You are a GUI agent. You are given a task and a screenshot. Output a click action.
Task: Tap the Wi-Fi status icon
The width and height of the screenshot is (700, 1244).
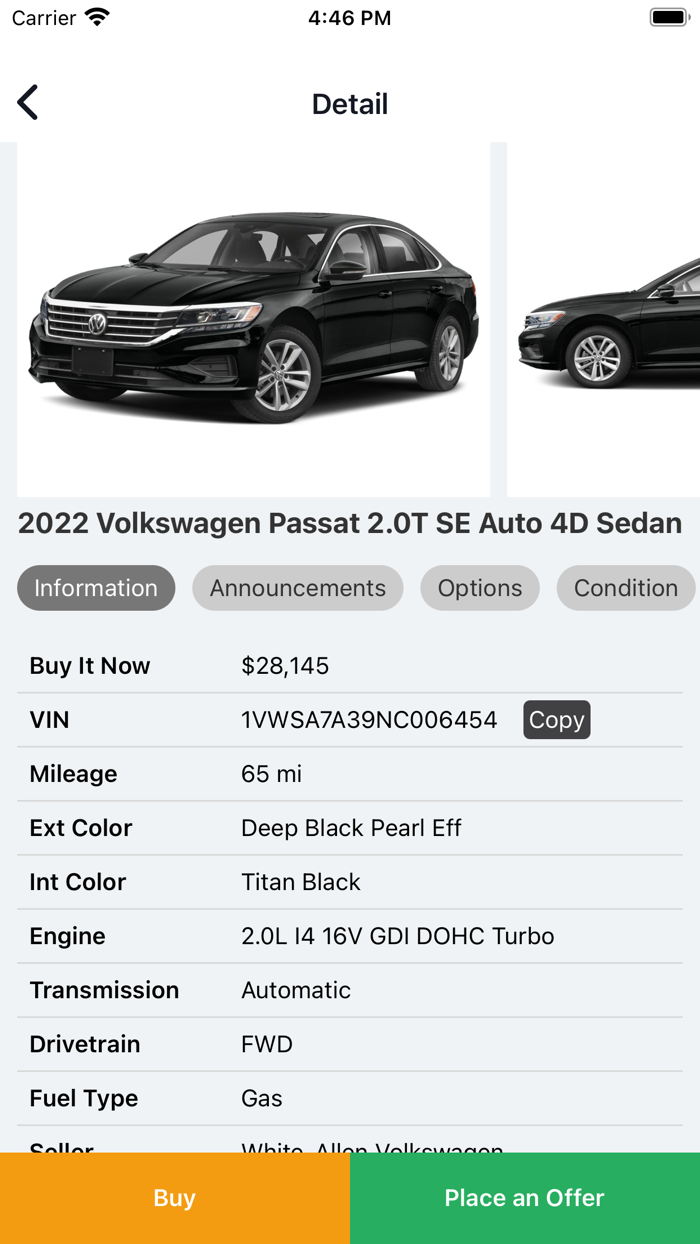97,18
